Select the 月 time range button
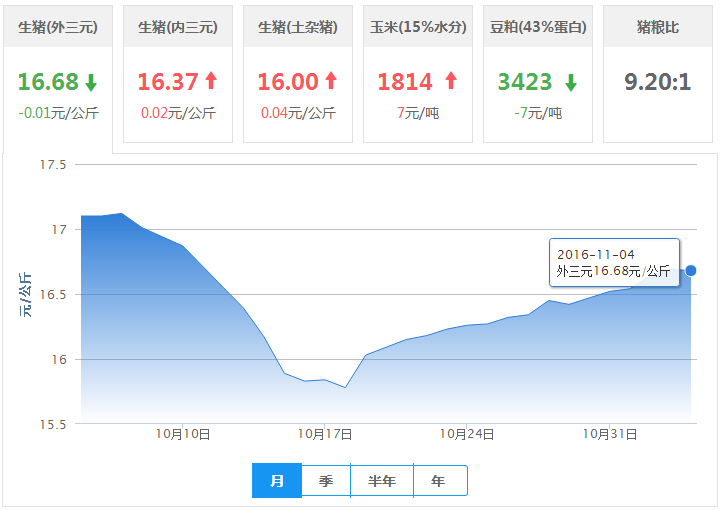 pyautogui.click(x=277, y=481)
